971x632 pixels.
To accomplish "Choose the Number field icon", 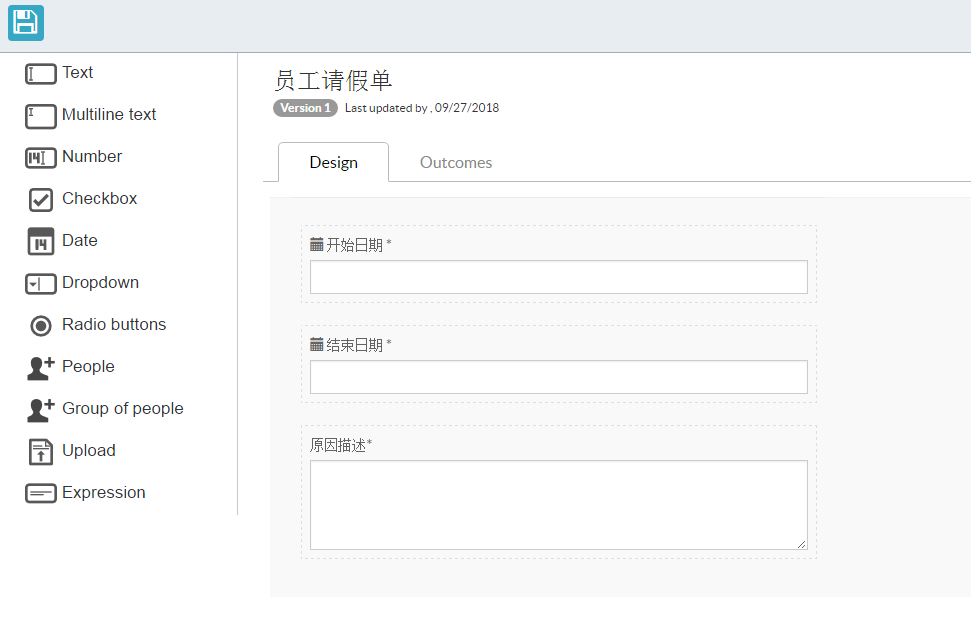I will click(41, 158).
